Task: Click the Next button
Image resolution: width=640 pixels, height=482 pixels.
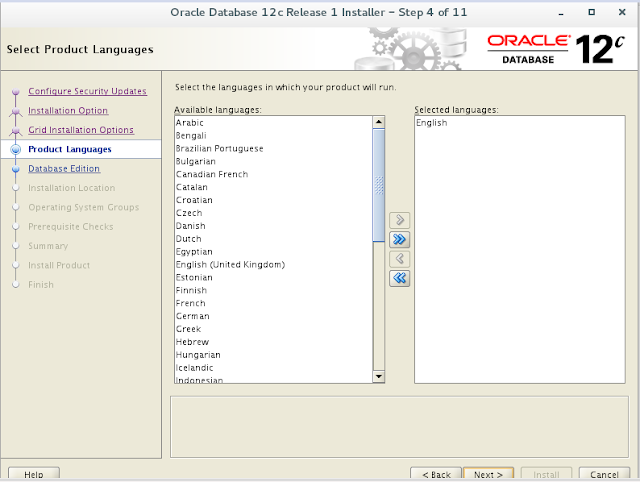Action: point(488,474)
